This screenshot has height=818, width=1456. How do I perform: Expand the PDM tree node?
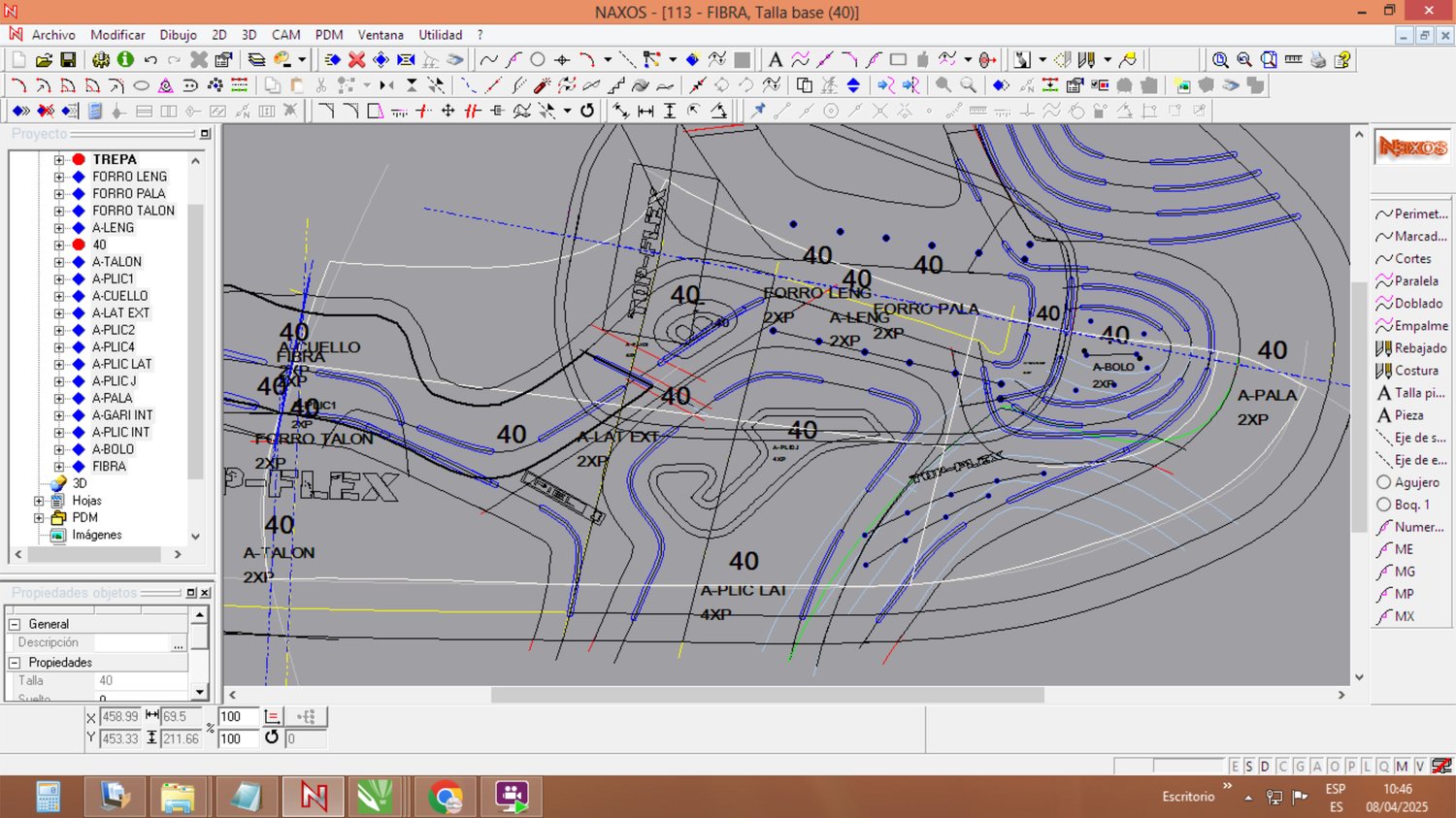(x=39, y=518)
